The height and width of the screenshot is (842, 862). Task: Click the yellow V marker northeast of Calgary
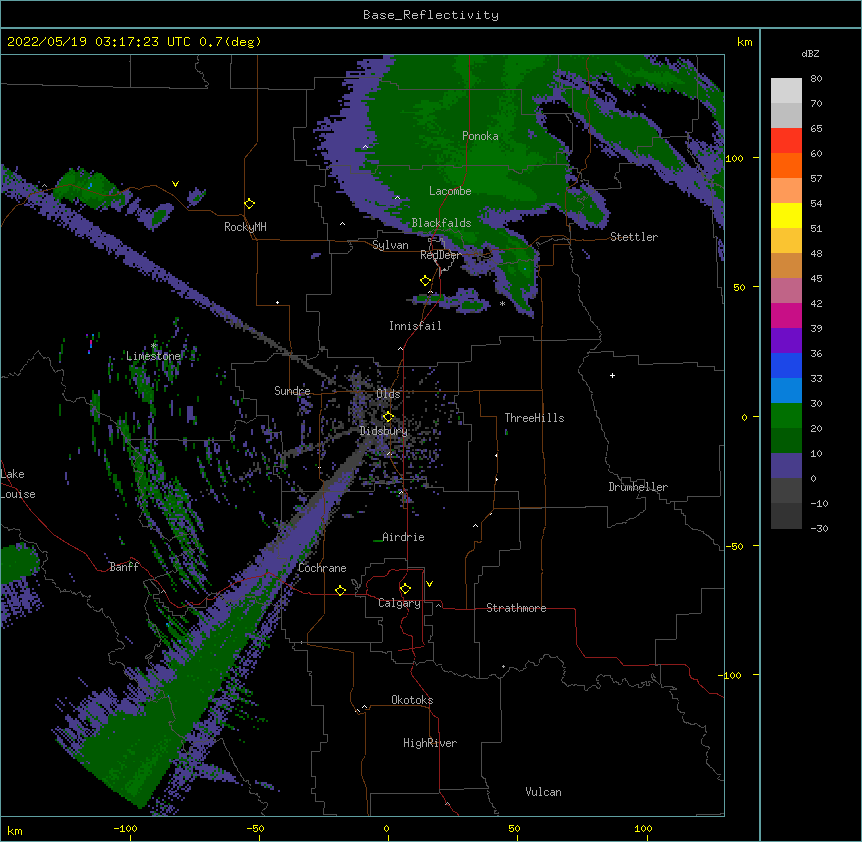point(429,584)
